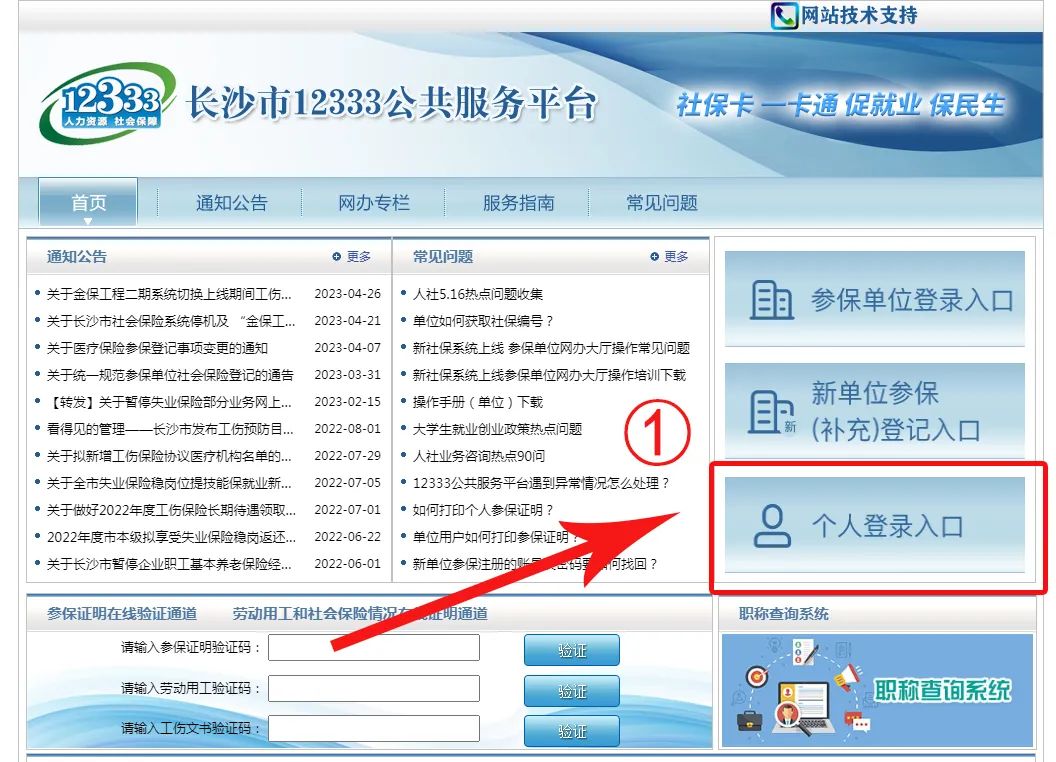
Task: Open the 服务指南 tab
Action: pos(516,202)
